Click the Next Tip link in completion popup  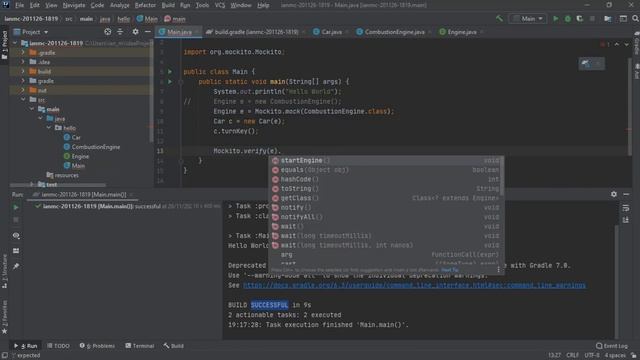tap(449, 270)
